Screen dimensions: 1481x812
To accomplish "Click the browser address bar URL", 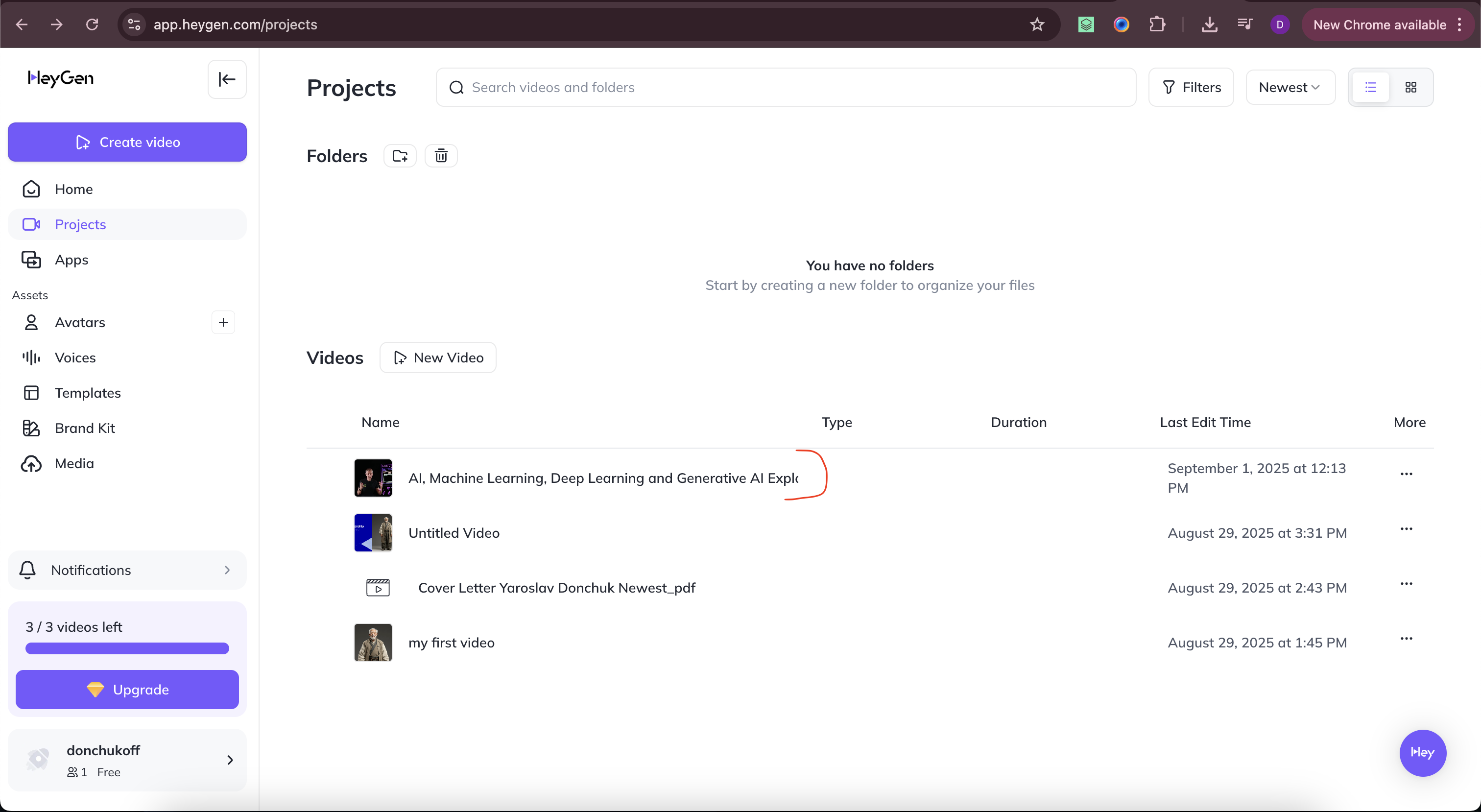I will (x=235, y=24).
